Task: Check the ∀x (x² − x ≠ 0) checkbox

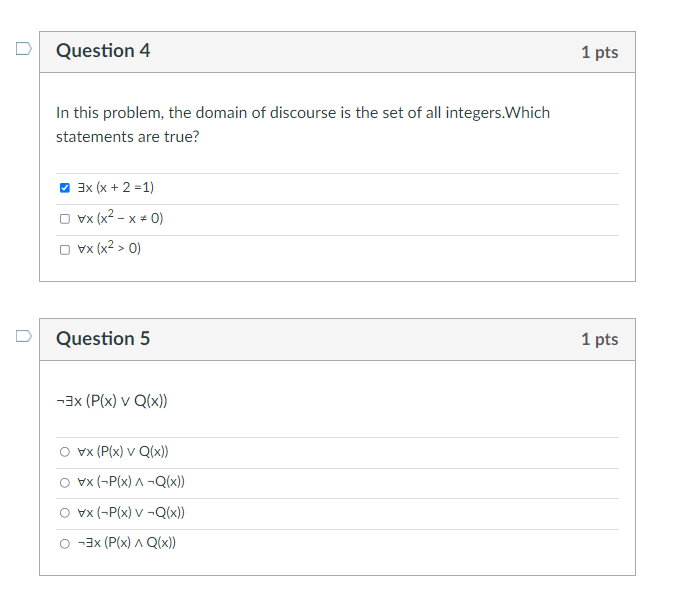Action: pyautogui.click(x=65, y=219)
